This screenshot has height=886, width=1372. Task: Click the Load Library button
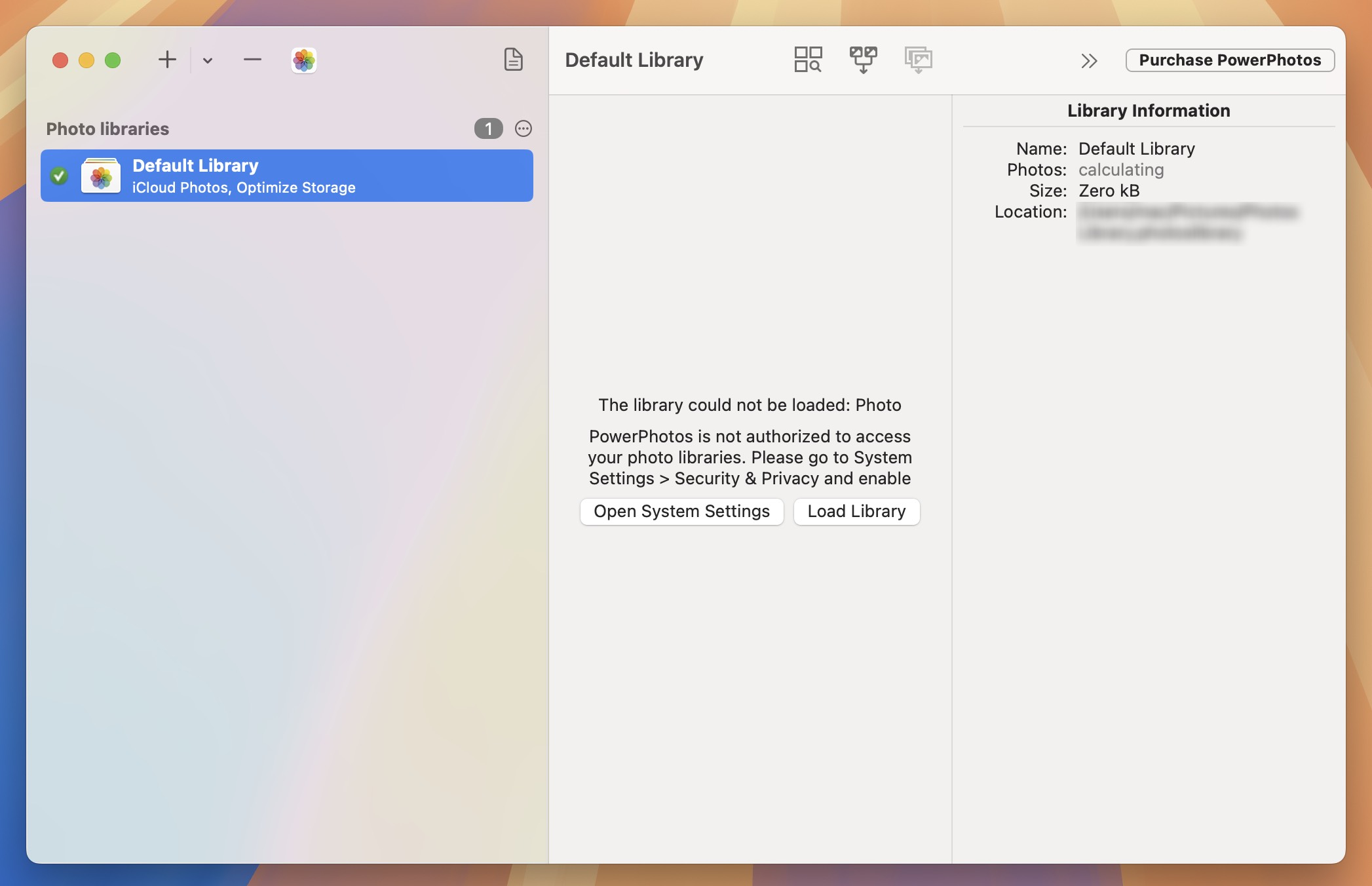point(856,511)
